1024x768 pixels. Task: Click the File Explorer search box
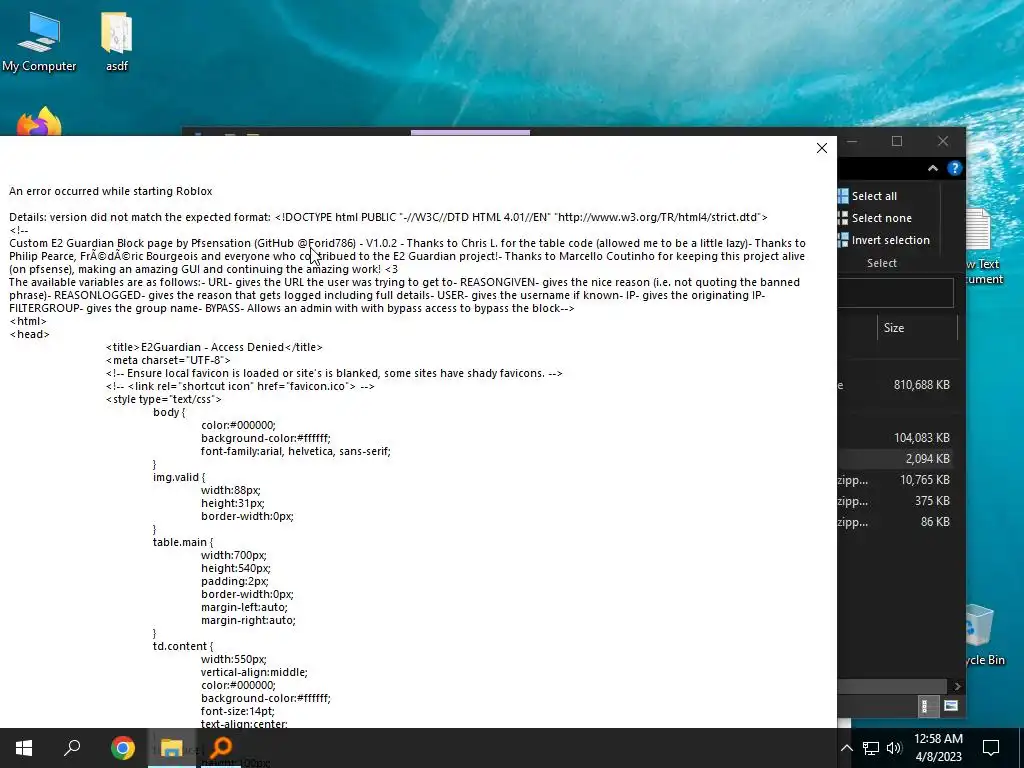click(x=895, y=294)
